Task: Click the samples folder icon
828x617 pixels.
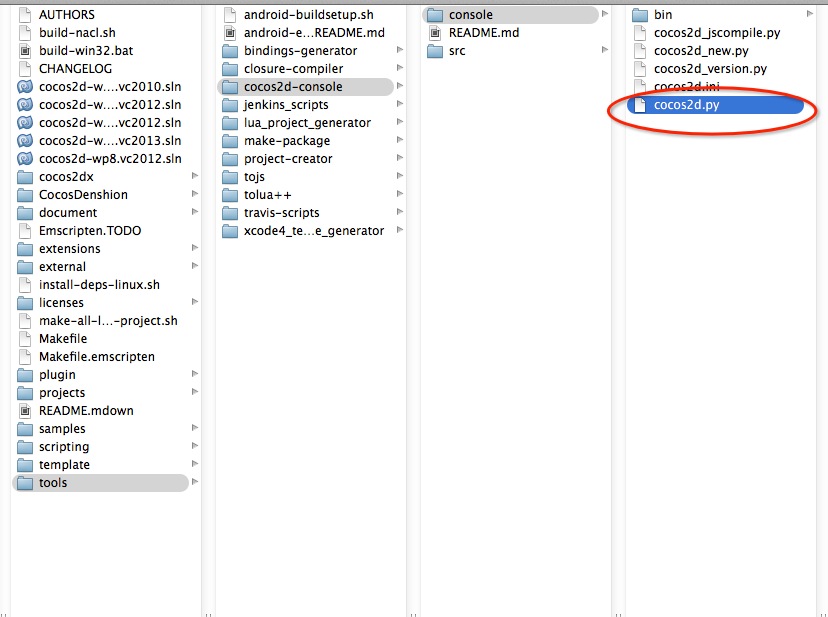Action: [x=25, y=429]
